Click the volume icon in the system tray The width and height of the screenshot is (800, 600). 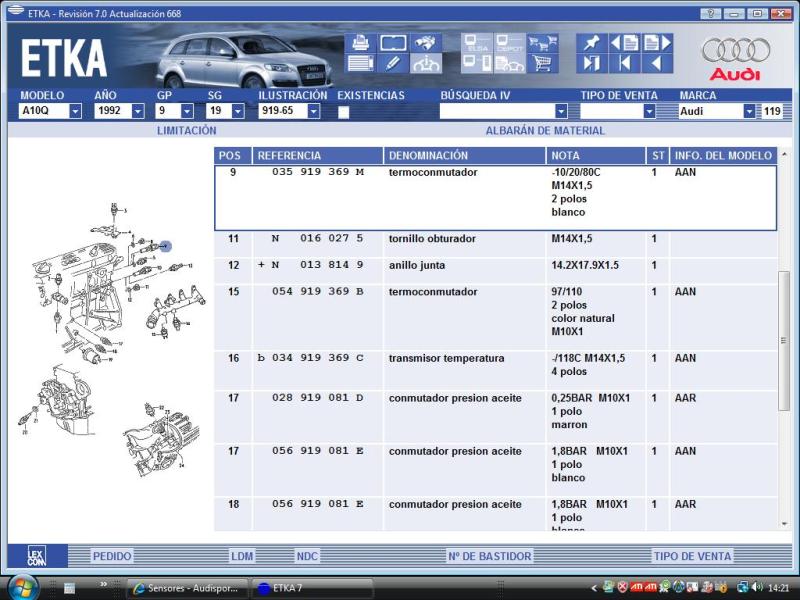coord(757,587)
